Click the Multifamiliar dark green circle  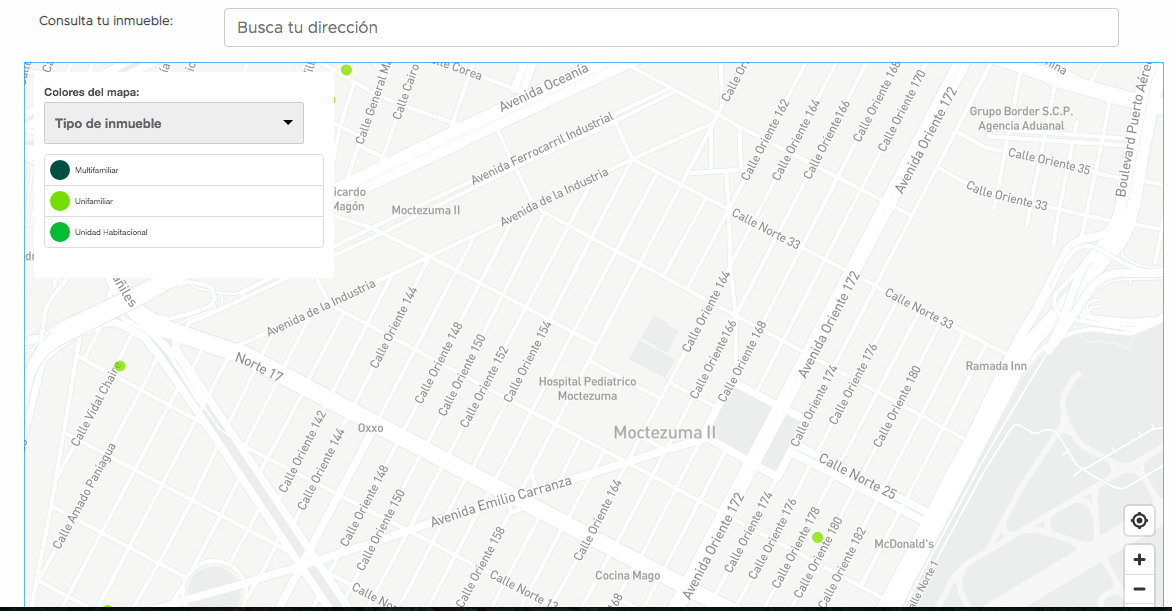pyautogui.click(x=60, y=170)
